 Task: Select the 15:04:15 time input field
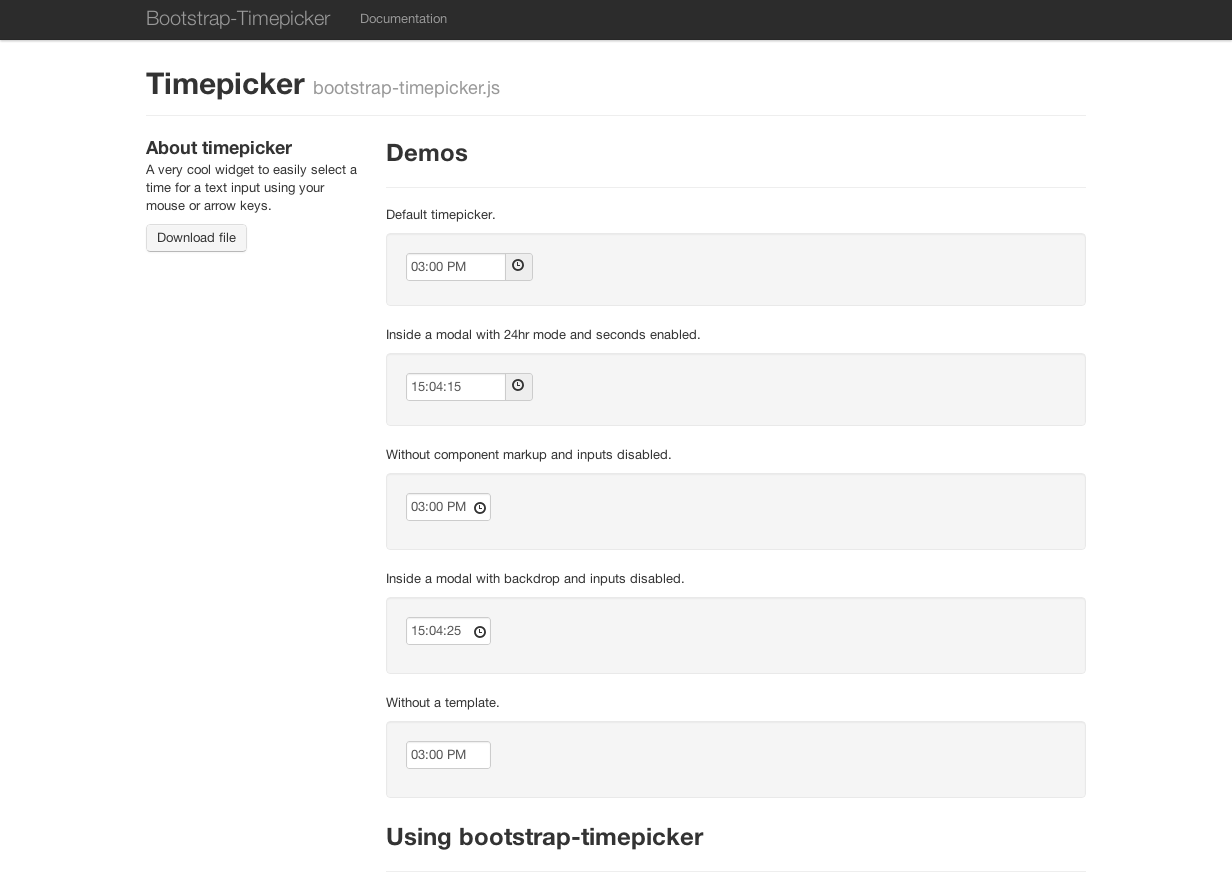coord(456,387)
